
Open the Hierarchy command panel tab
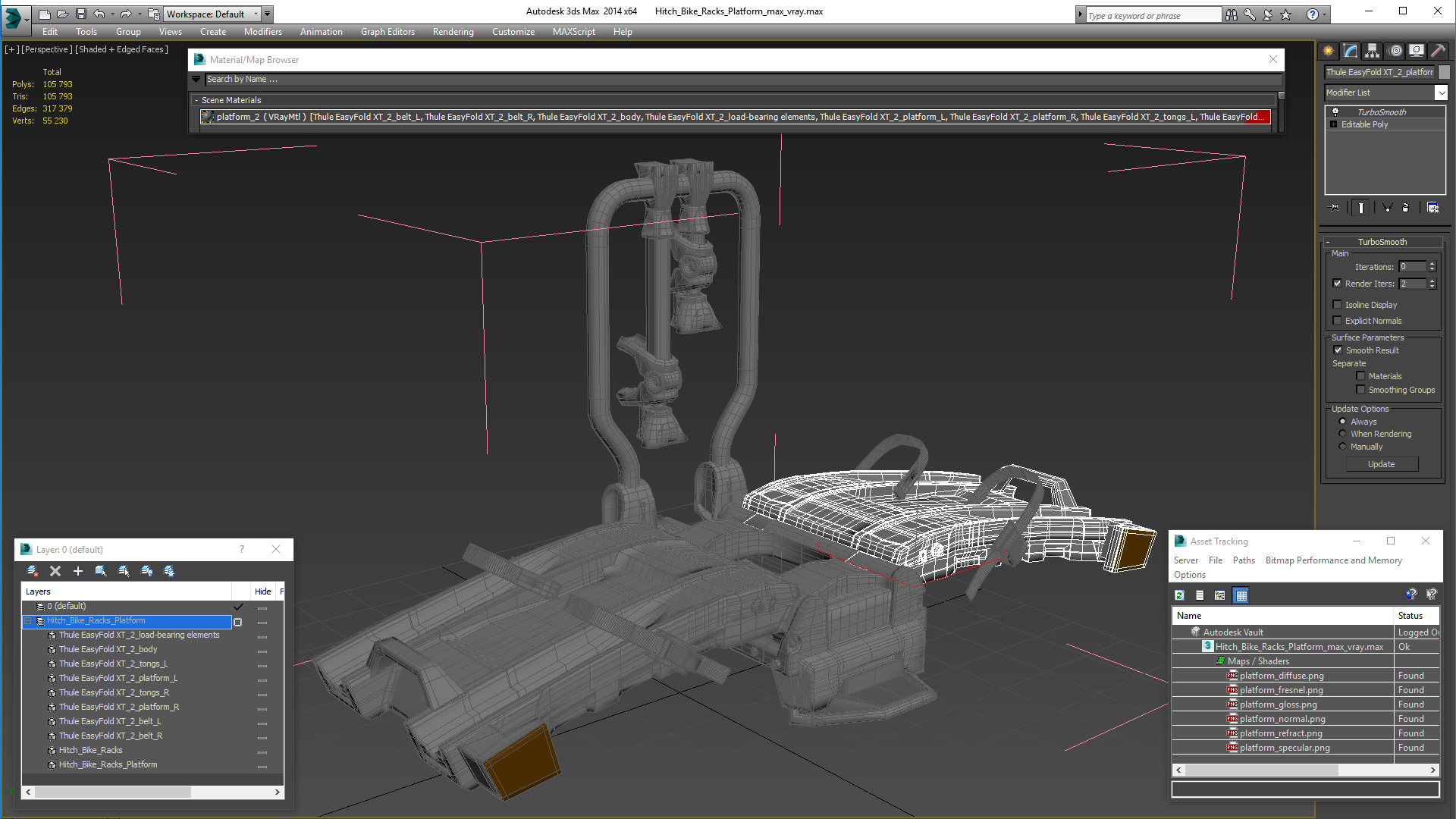1372,51
